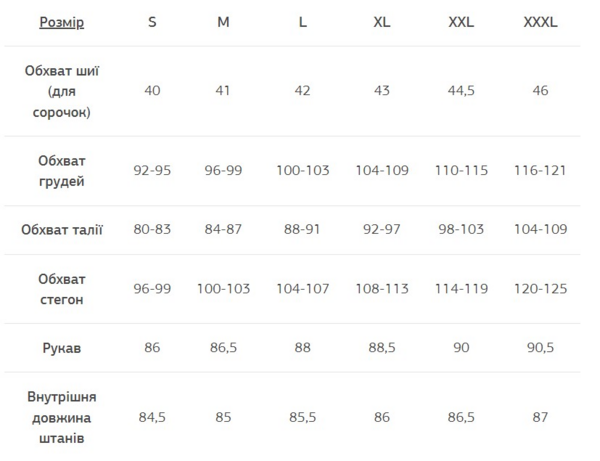Click the 90,5 sleeve length cell
The height and width of the screenshot is (461, 600).
540,348
